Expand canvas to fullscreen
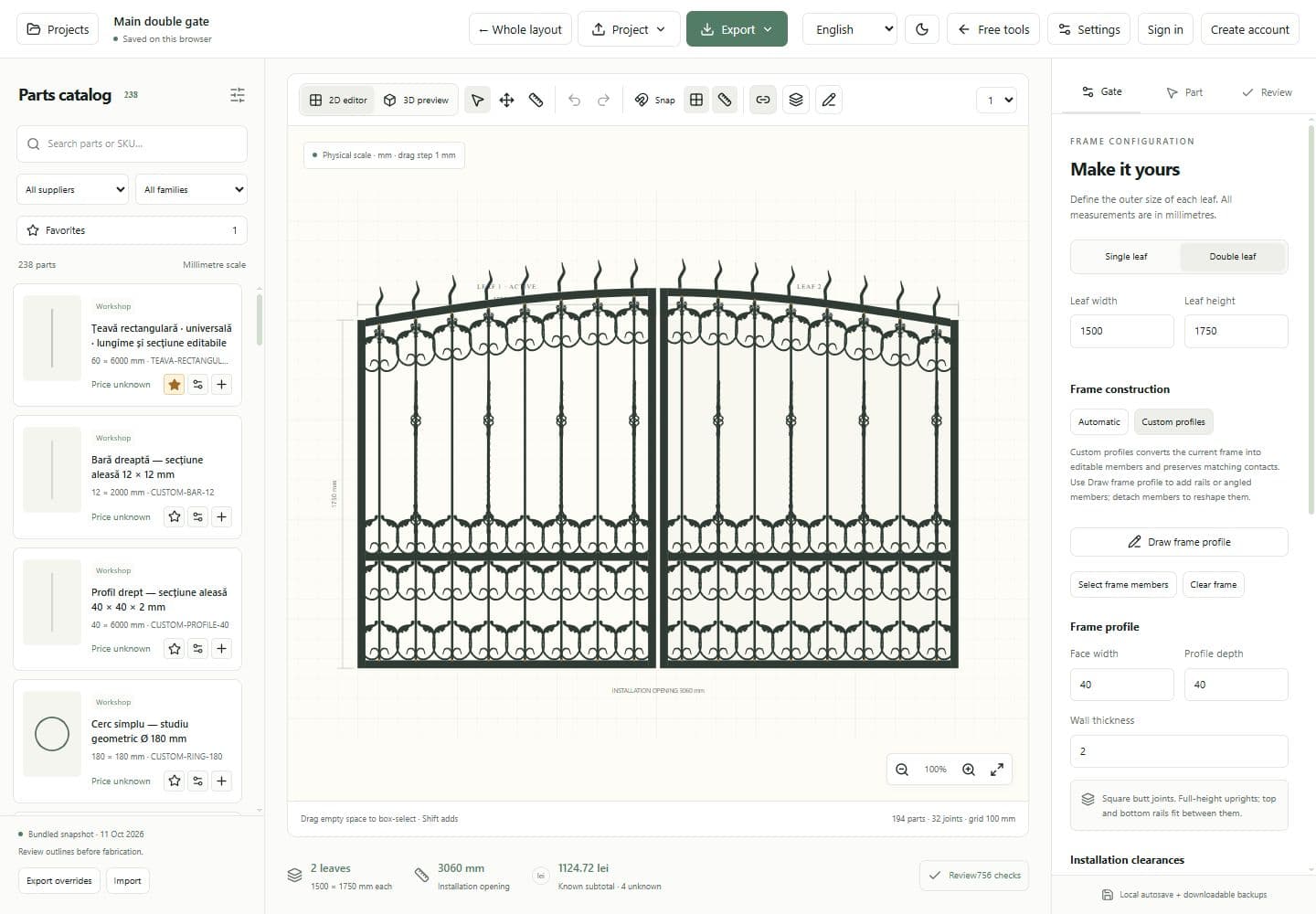The width and height of the screenshot is (1316, 914). tap(997, 770)
